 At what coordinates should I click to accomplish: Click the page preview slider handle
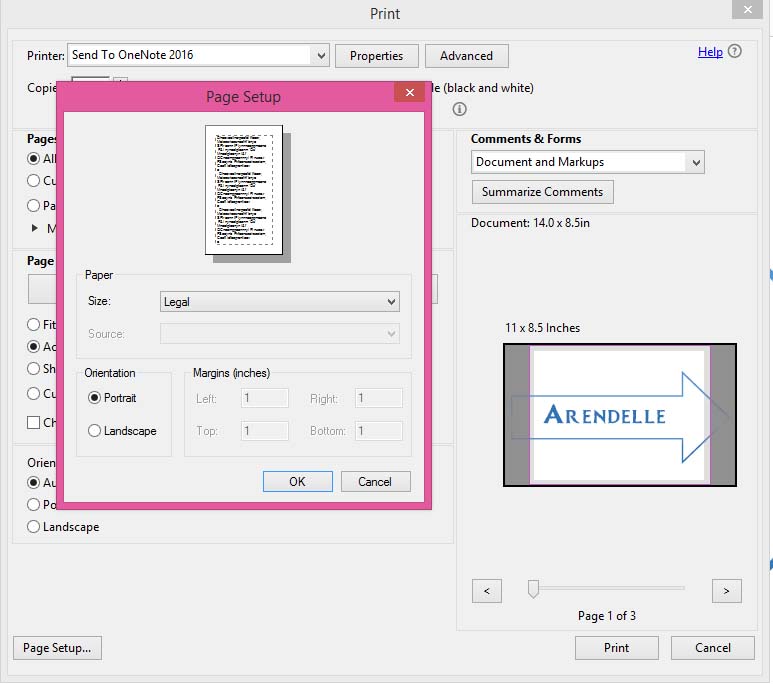pos(533,589)
